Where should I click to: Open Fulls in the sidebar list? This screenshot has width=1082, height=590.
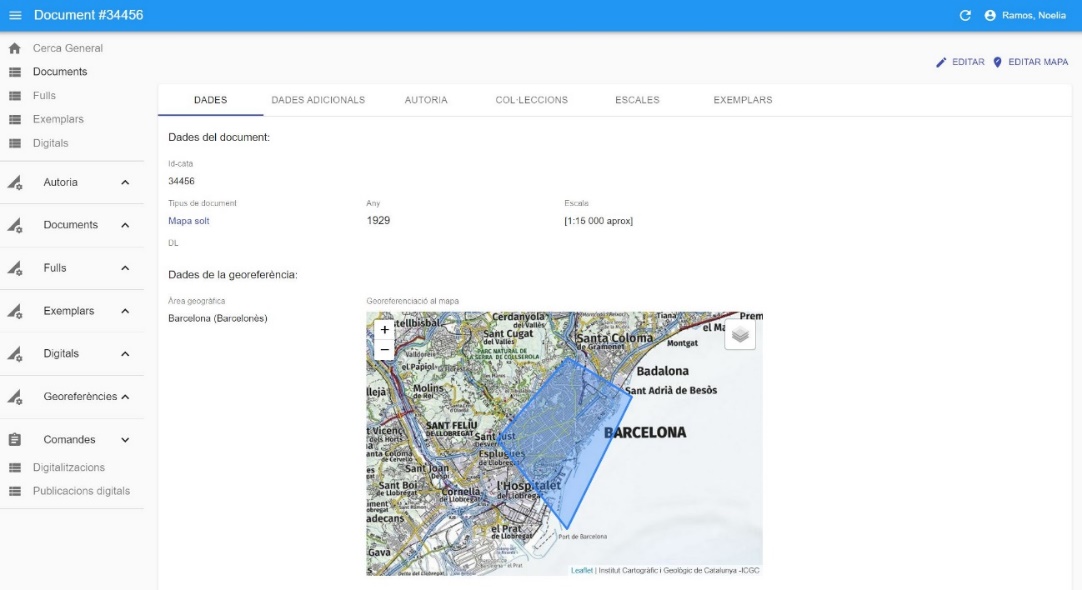click(x=44, y=96)
